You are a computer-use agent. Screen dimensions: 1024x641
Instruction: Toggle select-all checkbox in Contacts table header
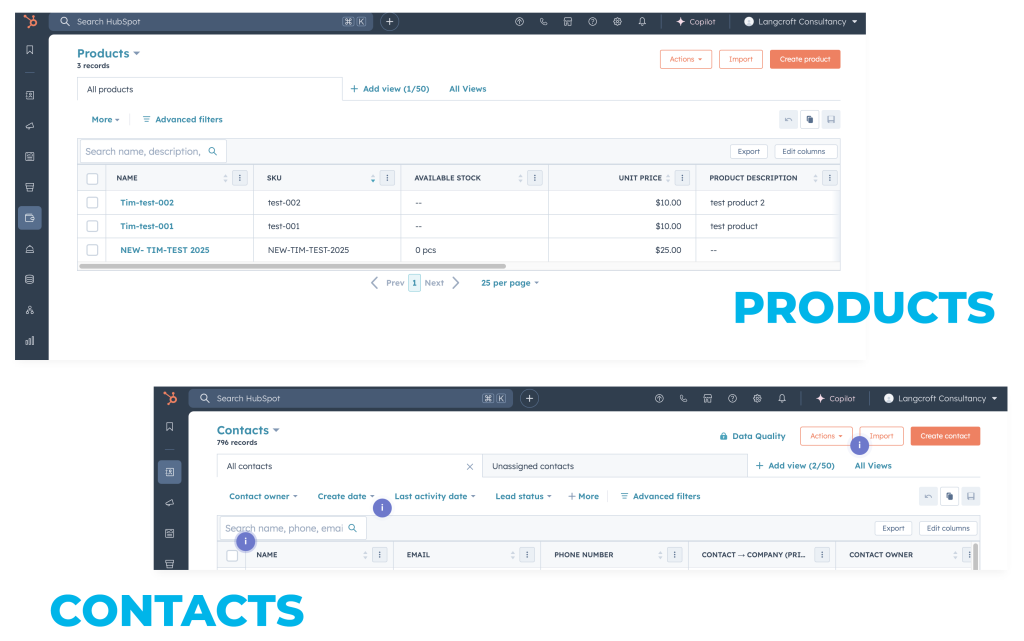pyautogui.click(x=232, y=555)
